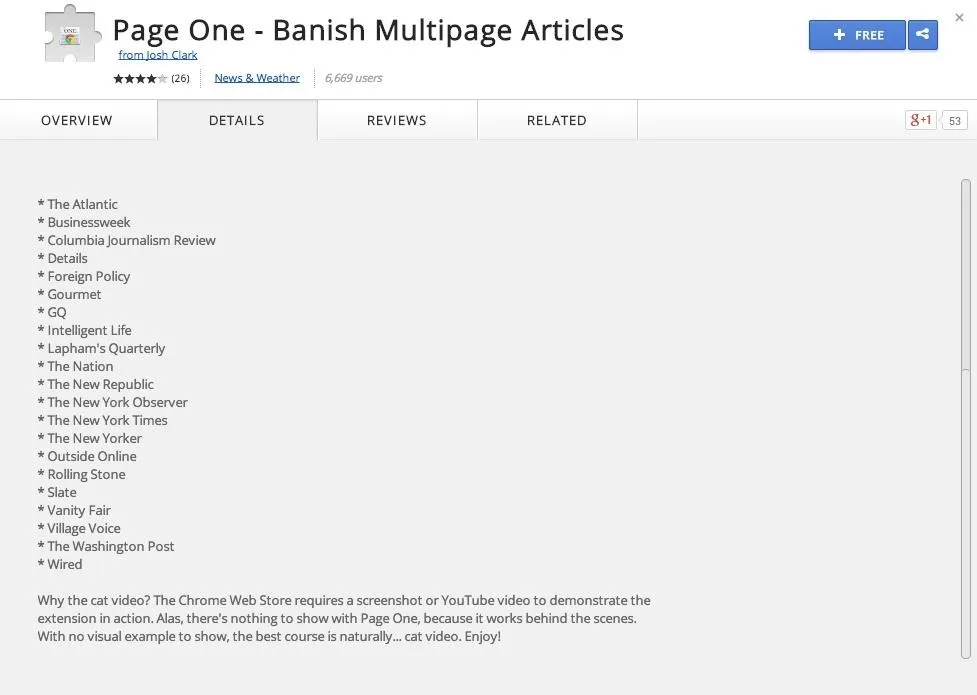Screen dimensions: 977x695
Task: Switch to the Reviews tab
Action: pyautogui.click(x=397, y=120)
